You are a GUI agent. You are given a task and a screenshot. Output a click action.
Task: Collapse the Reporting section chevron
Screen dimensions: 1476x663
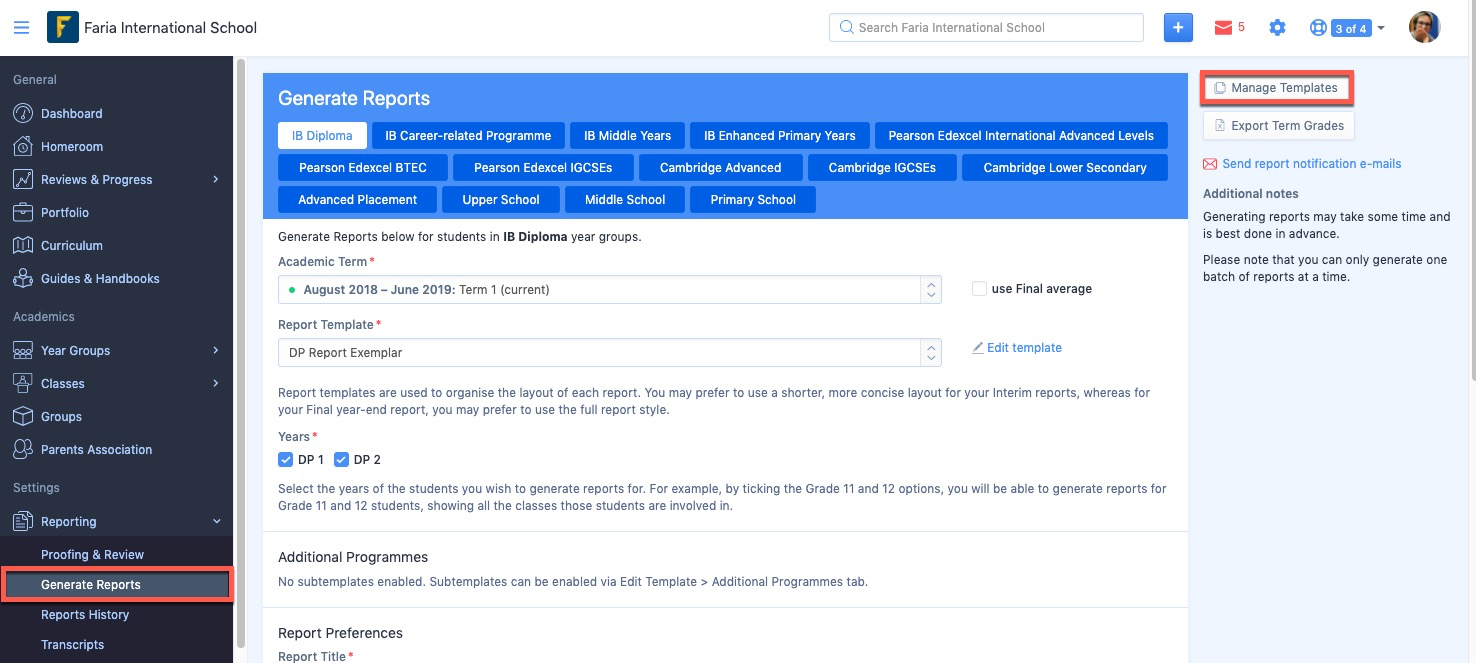point(216,521)
